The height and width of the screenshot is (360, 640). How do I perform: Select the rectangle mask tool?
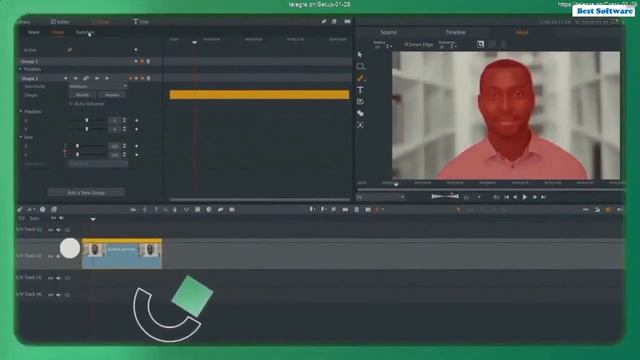coord(360,66)
